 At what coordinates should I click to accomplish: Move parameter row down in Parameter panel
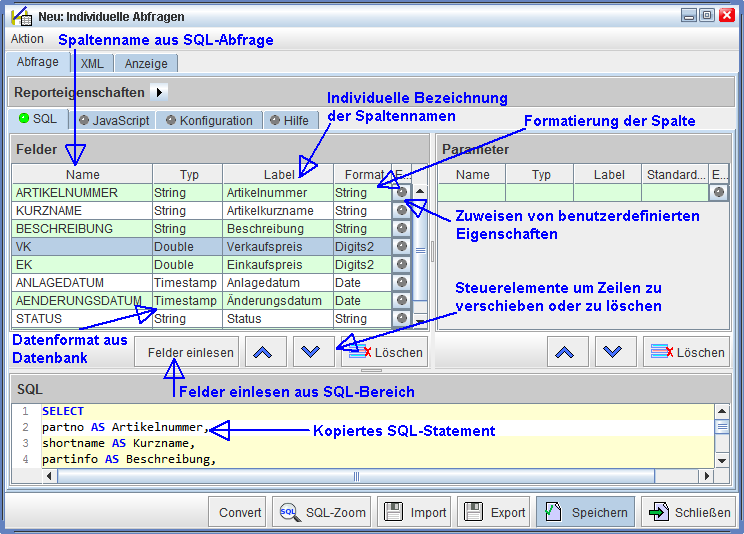[x=613, y=352]
